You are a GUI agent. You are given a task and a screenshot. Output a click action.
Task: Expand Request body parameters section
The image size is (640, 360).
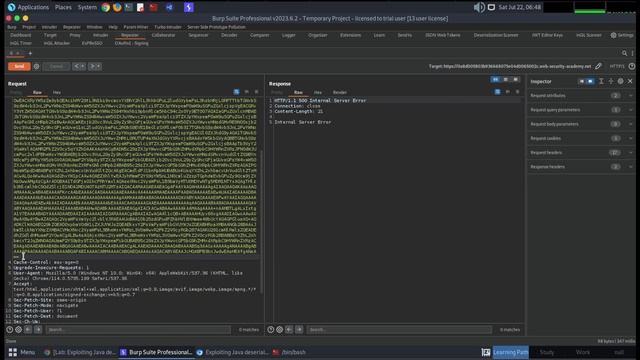[x=581, y=124]
